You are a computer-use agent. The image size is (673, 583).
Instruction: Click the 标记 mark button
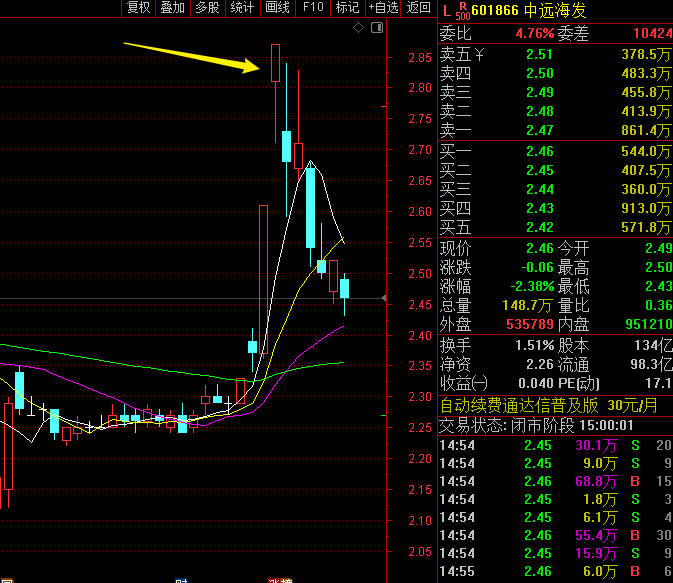(347, 8)
